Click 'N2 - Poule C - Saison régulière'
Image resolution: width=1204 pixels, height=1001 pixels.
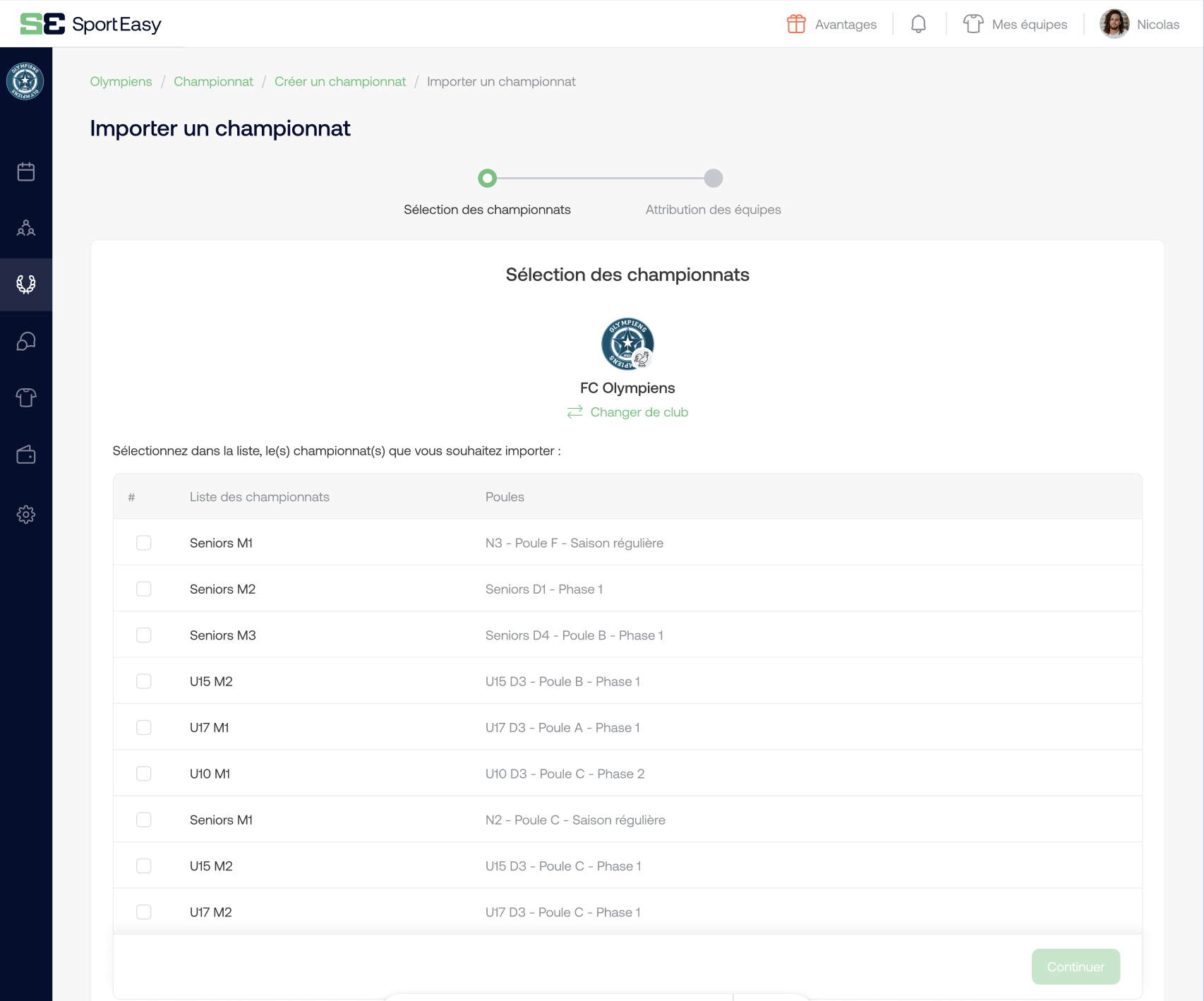[575, 820]
